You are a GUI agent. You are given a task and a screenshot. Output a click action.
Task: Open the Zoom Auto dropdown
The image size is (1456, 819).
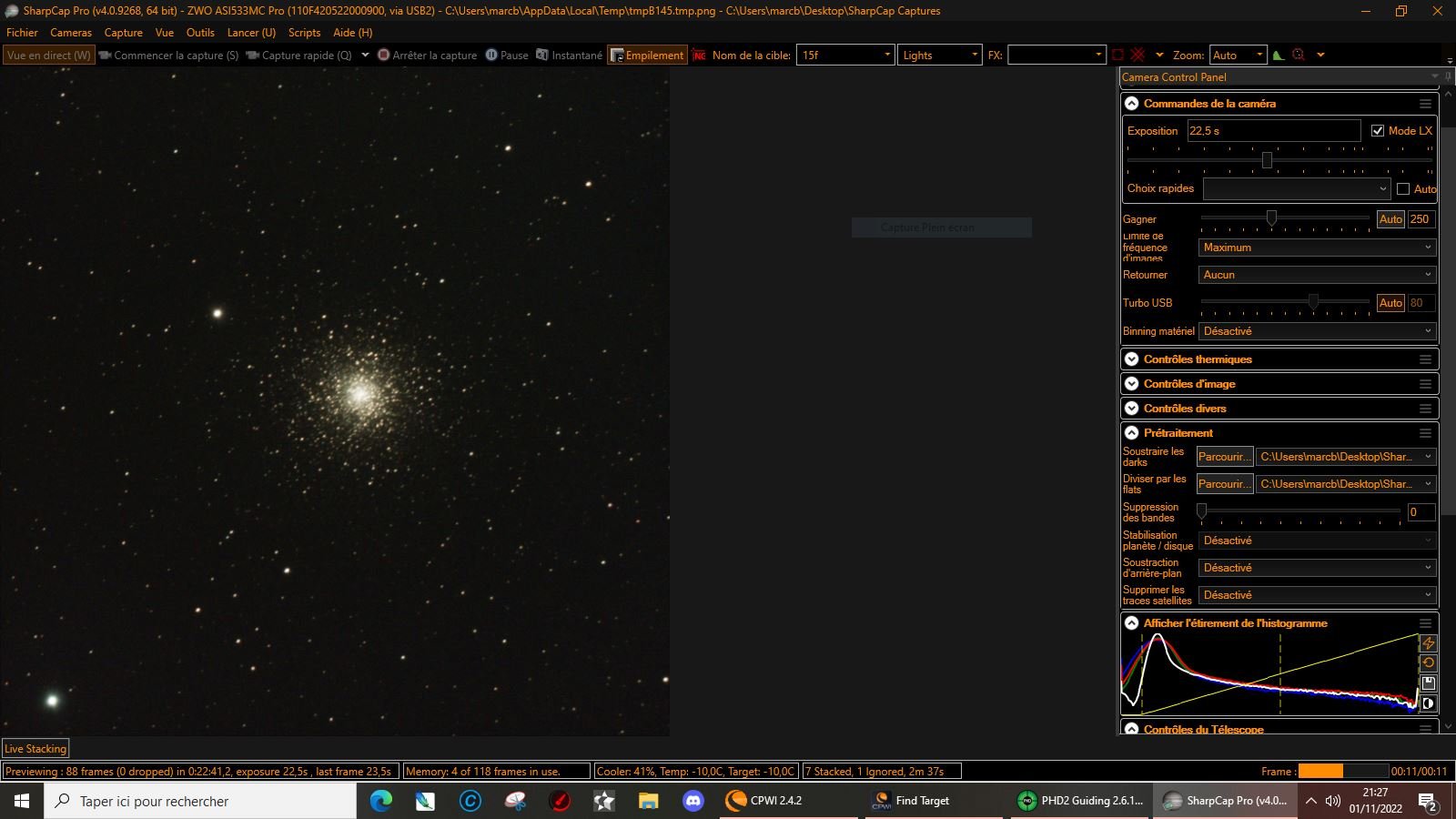tap(1238, 55)
